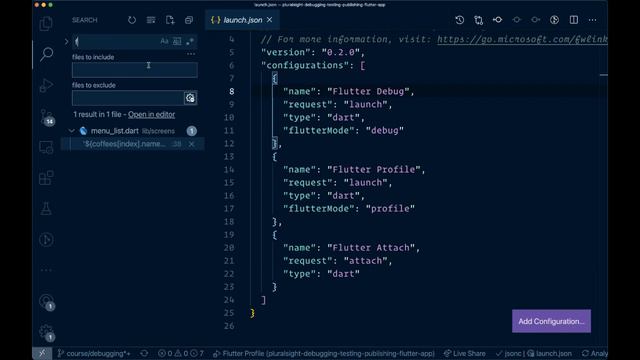Show additional views via the activity bar ellipsis
Viewport: 640px width, 360px height.
(x=46, y=270)
